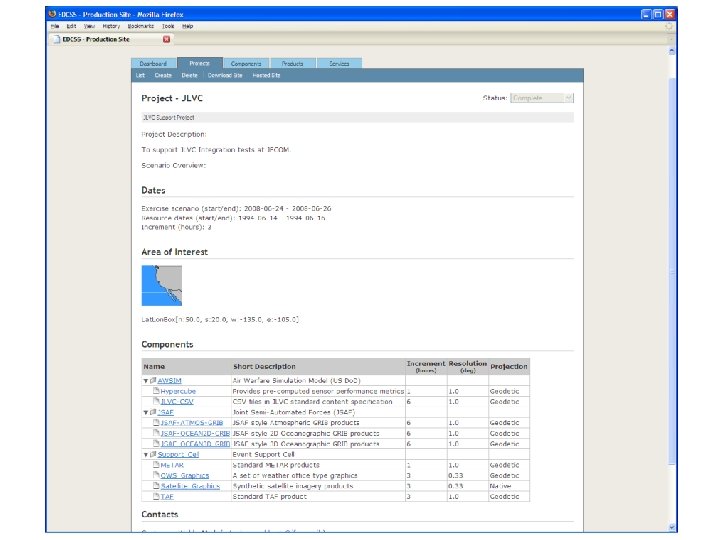
Task: Click the scroll up arrow of the page scrollbar
Action: [x=672, y=51]
